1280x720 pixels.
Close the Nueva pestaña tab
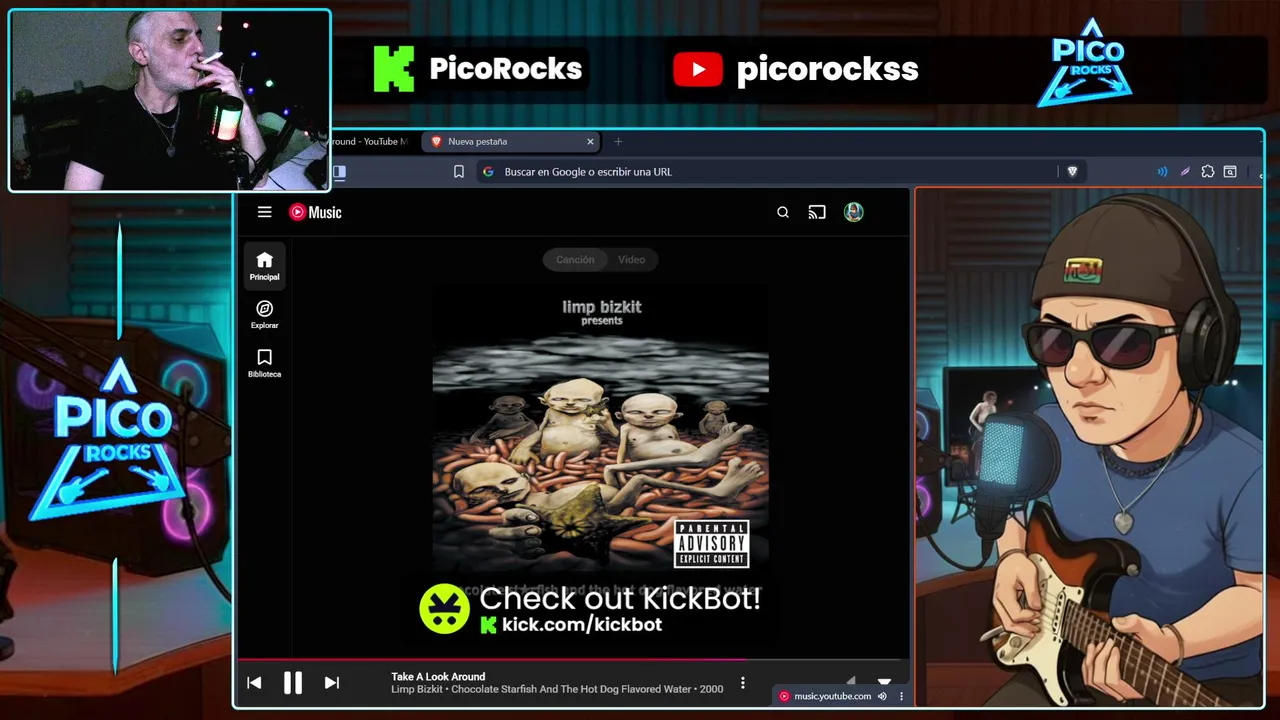click(x=590, y=142)
